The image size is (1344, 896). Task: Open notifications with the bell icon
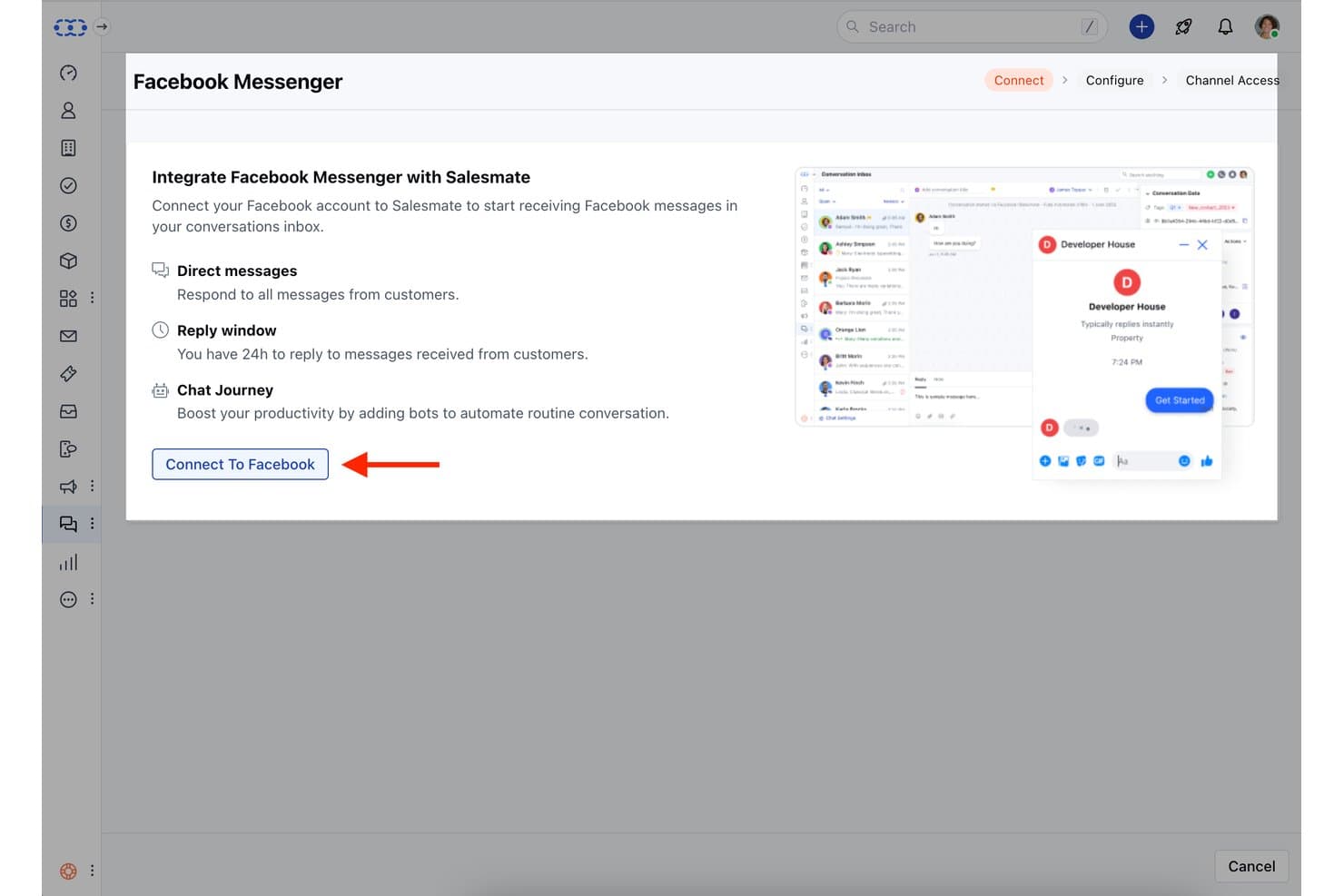point(1225,27)
